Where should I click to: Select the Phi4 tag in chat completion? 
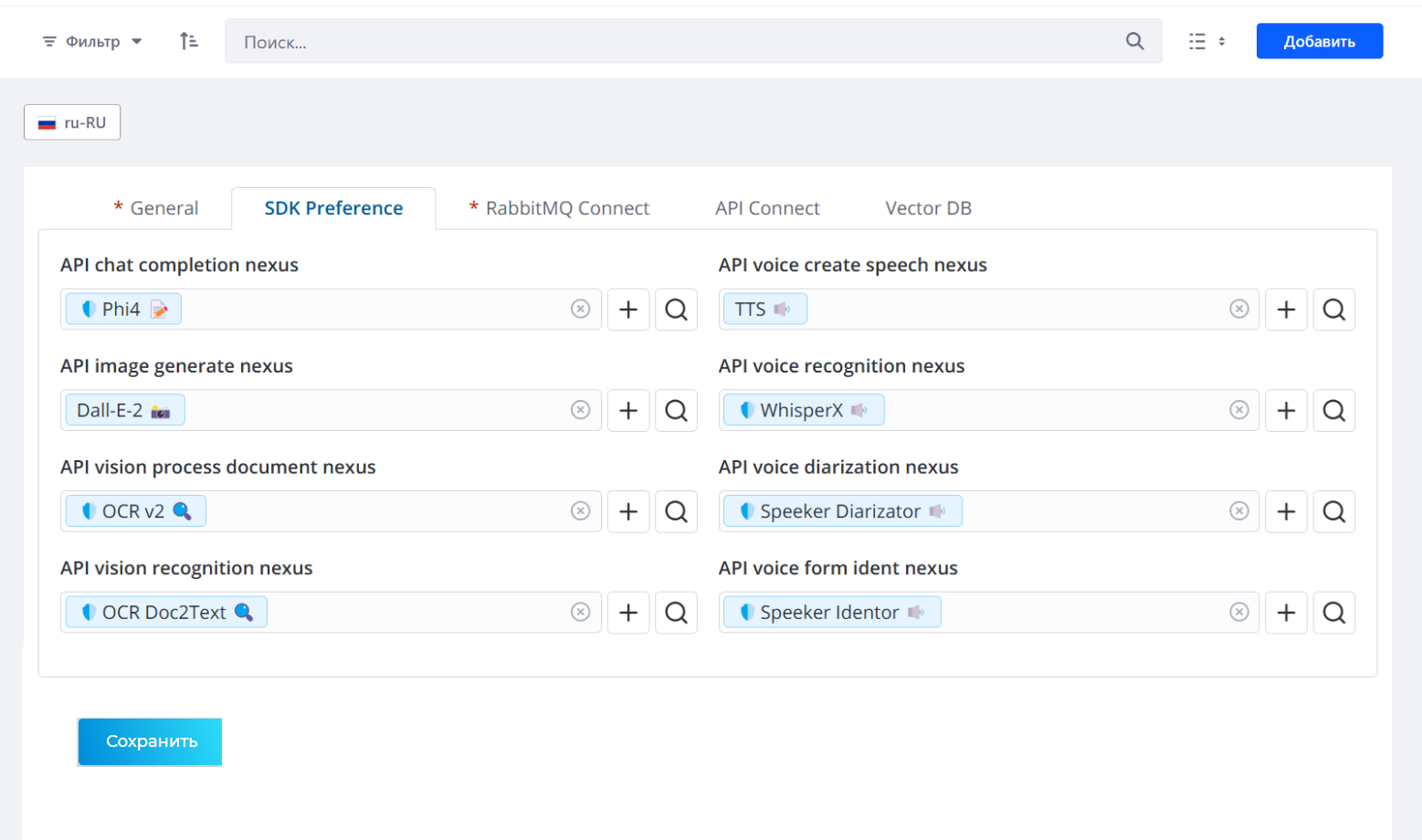coord(121,310)
